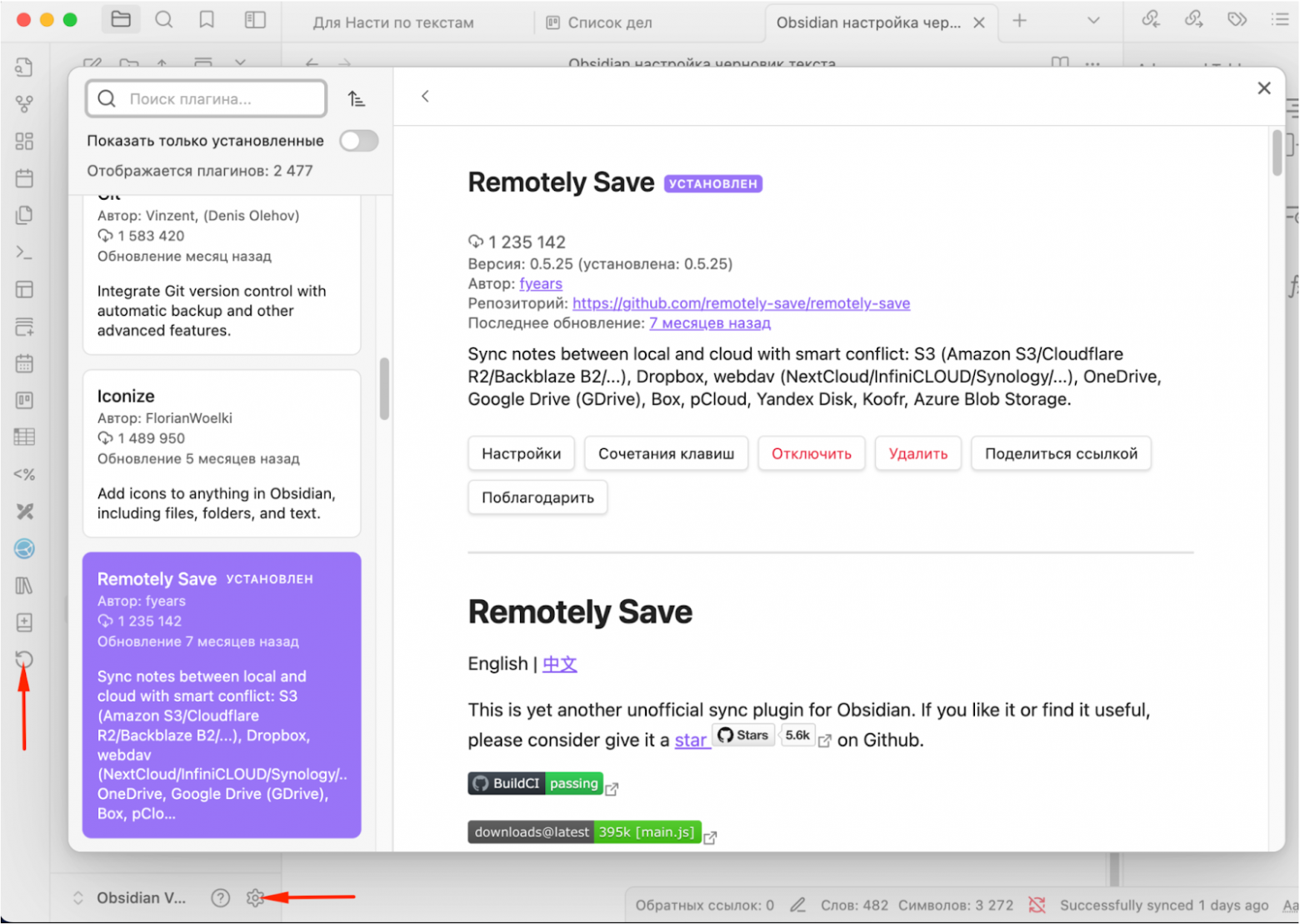Click the pencil editing mode icon
This screenshot has height=924, width=1300.
[x=797, y=905]
